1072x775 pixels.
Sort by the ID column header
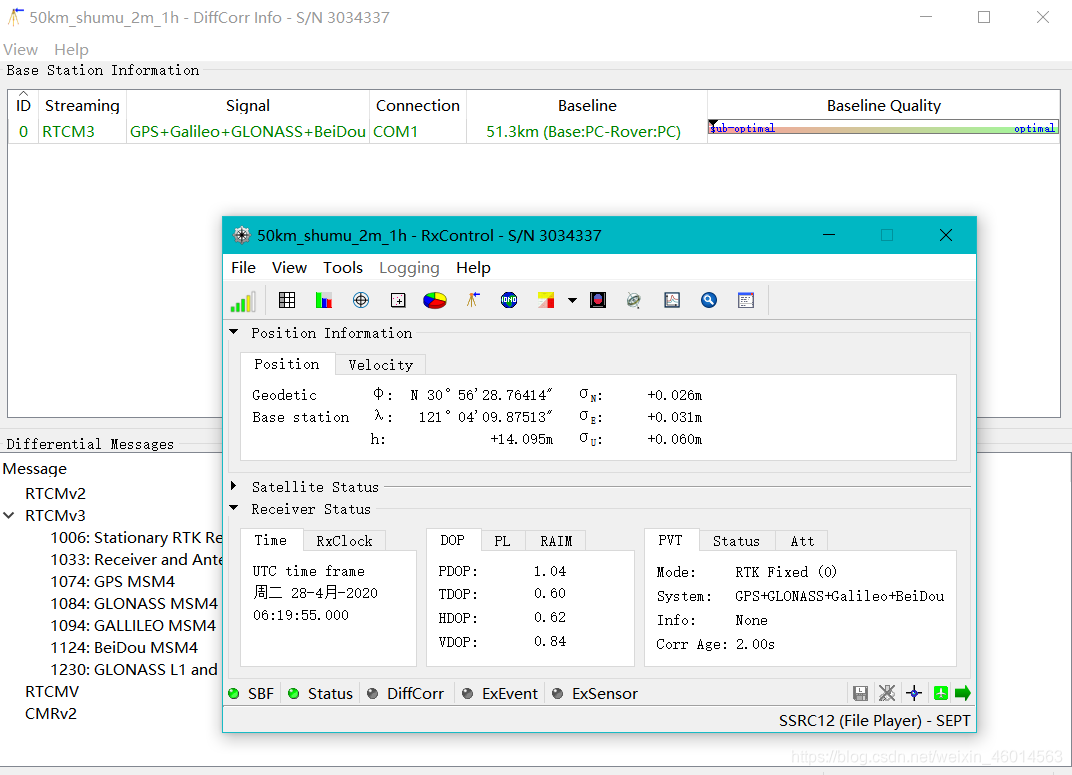pos(23,105)
